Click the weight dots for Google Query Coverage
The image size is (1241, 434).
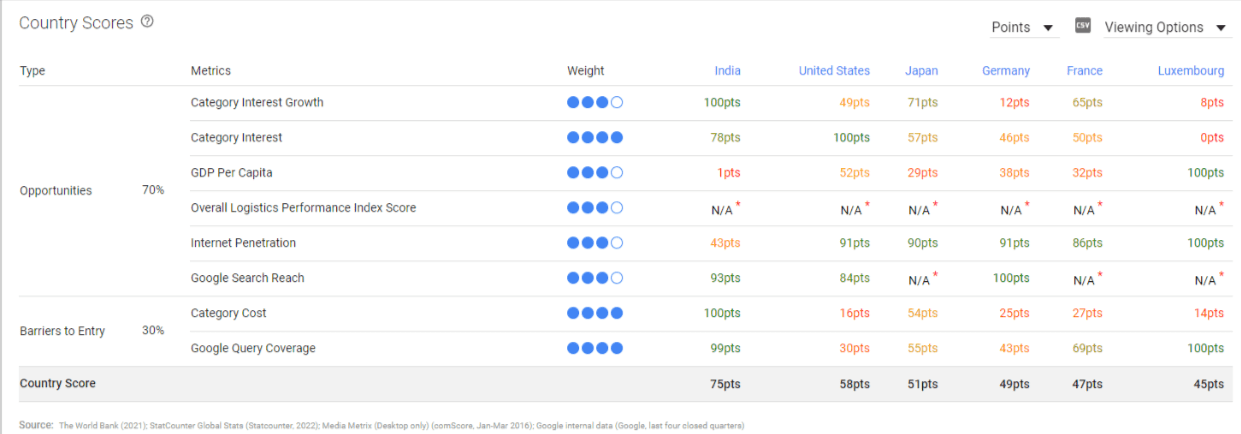coord(595,349)
